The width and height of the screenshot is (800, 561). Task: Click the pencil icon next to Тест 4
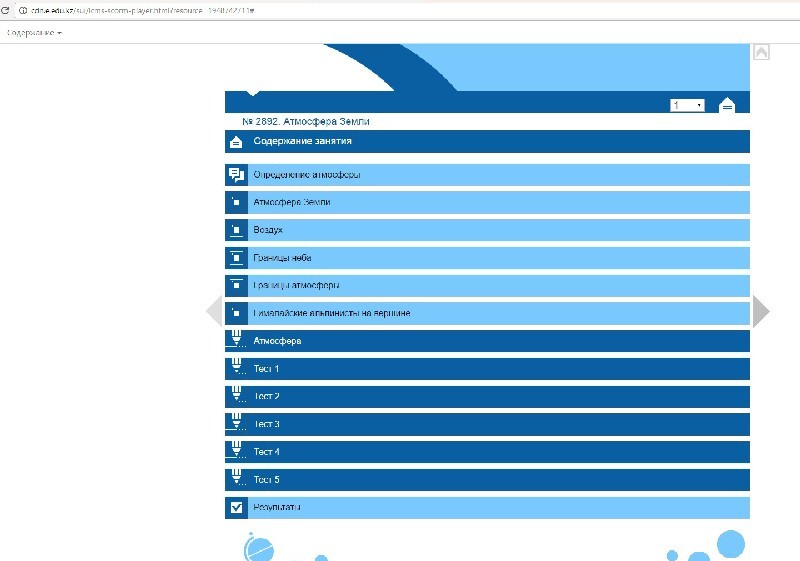(236, 451)
